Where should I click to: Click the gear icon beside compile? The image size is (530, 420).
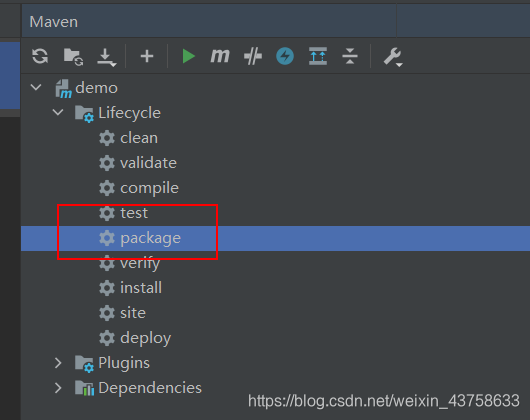pyautogui.click(x=107, y=188)
